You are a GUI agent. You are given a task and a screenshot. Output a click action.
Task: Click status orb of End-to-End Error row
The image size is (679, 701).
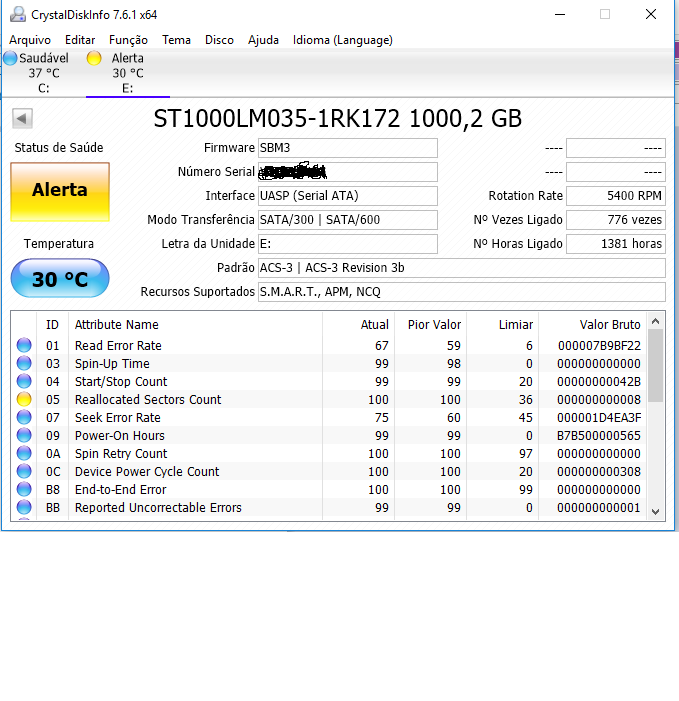[x=24, y=489]
